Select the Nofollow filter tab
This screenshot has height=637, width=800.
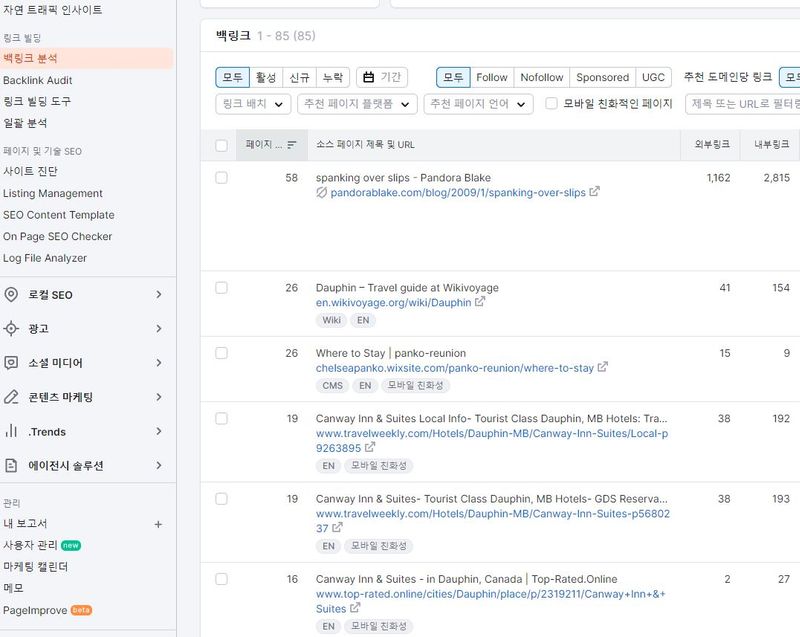tap(540, 76)
